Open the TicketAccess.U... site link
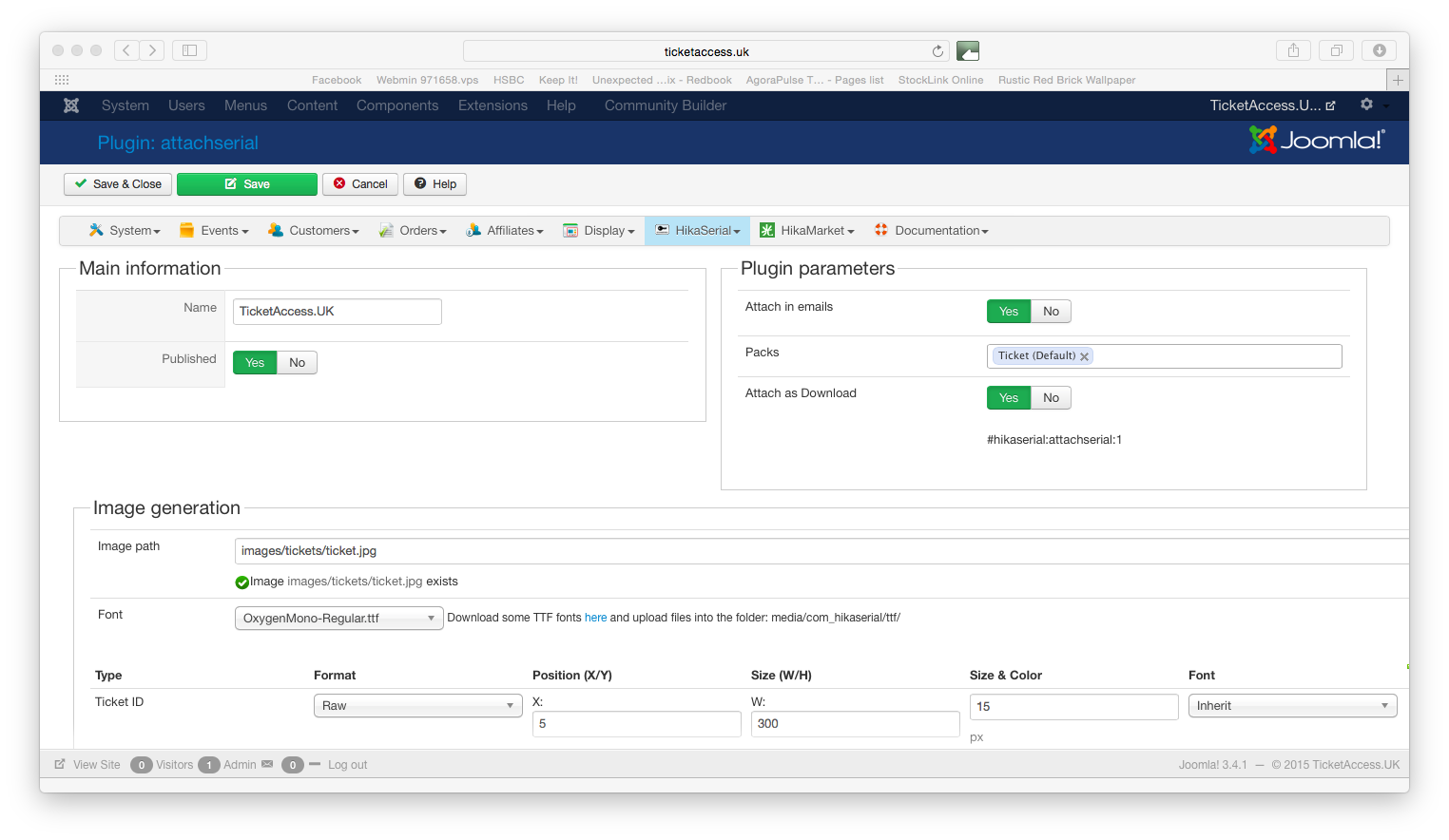Screen dimensions: 1449x840 click(1272, 105)
